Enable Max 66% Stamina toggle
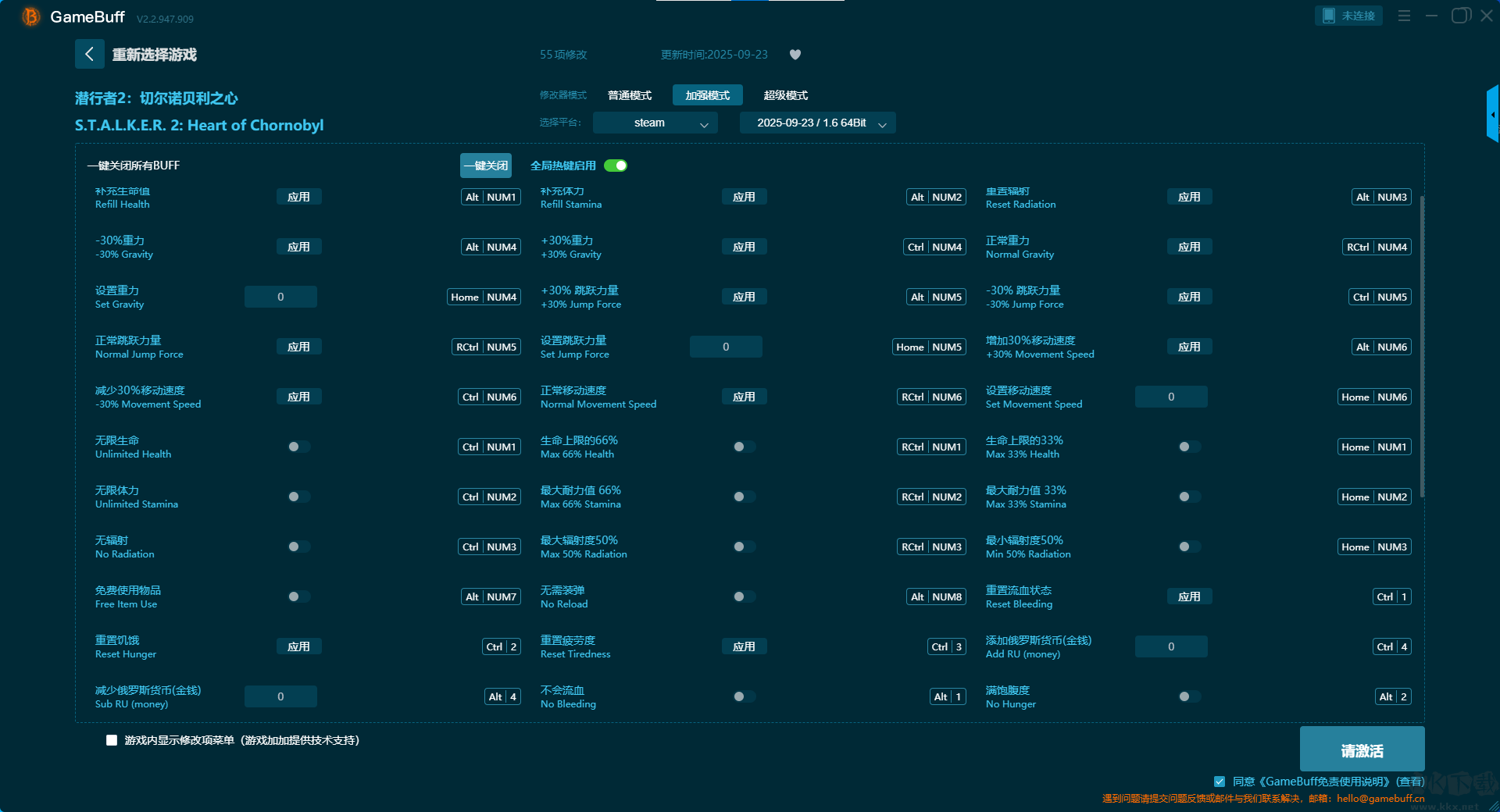The width and height of the screenshot is (1500, 812). click(x=744, y=497)
